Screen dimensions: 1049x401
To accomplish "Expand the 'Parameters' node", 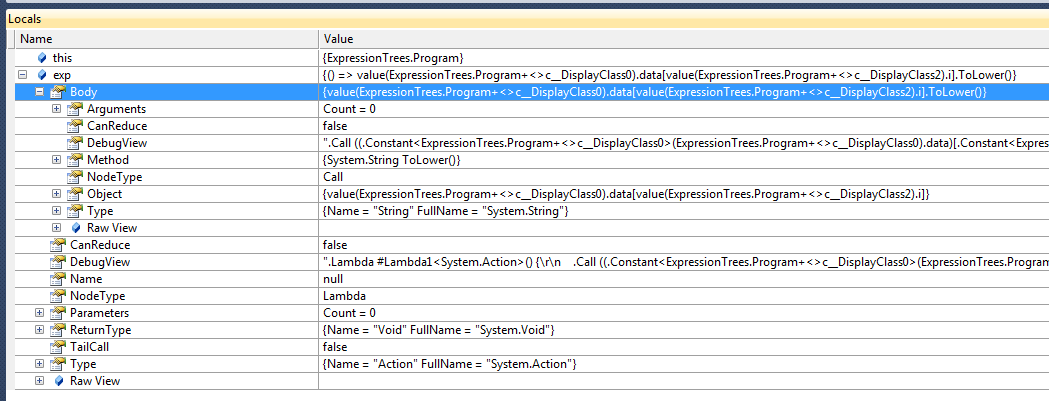I will coord(40,313).
